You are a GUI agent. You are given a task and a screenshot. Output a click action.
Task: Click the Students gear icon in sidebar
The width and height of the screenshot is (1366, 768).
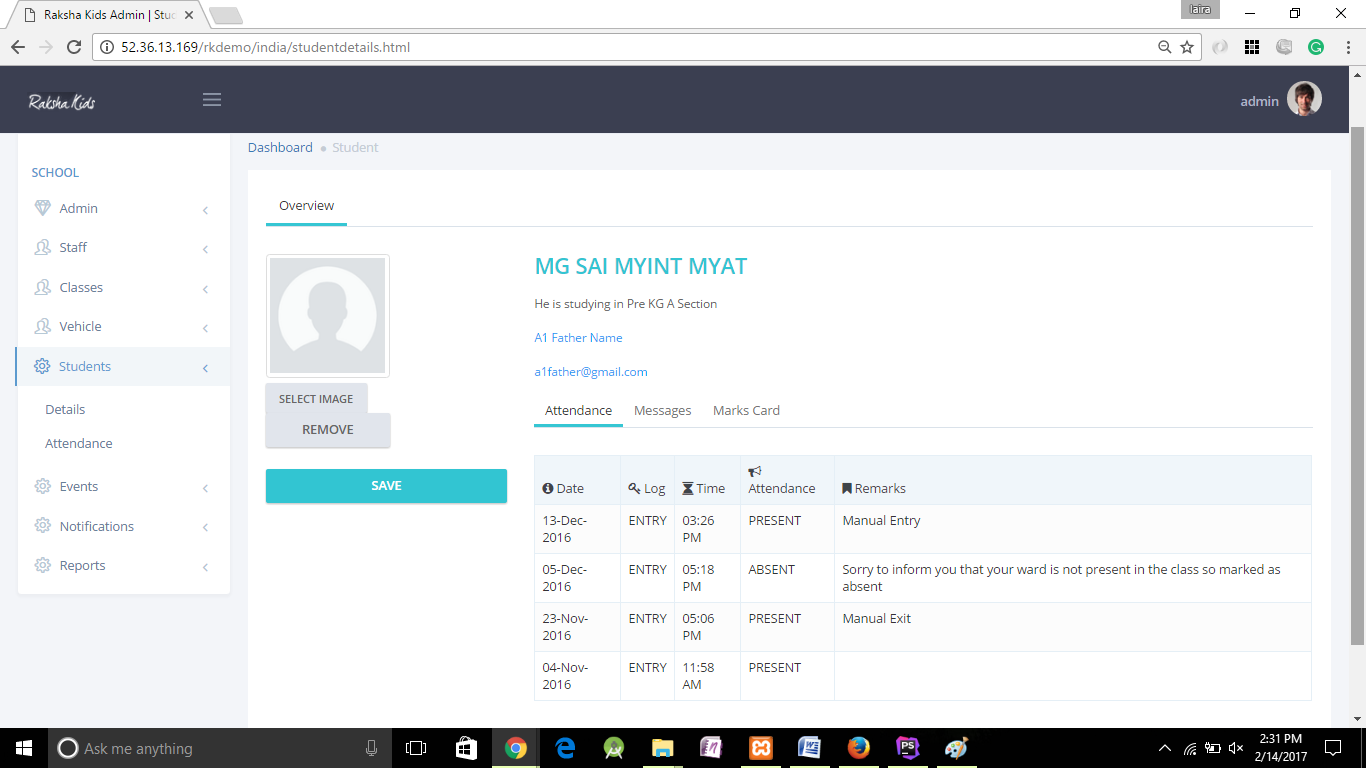pos(42,366)
